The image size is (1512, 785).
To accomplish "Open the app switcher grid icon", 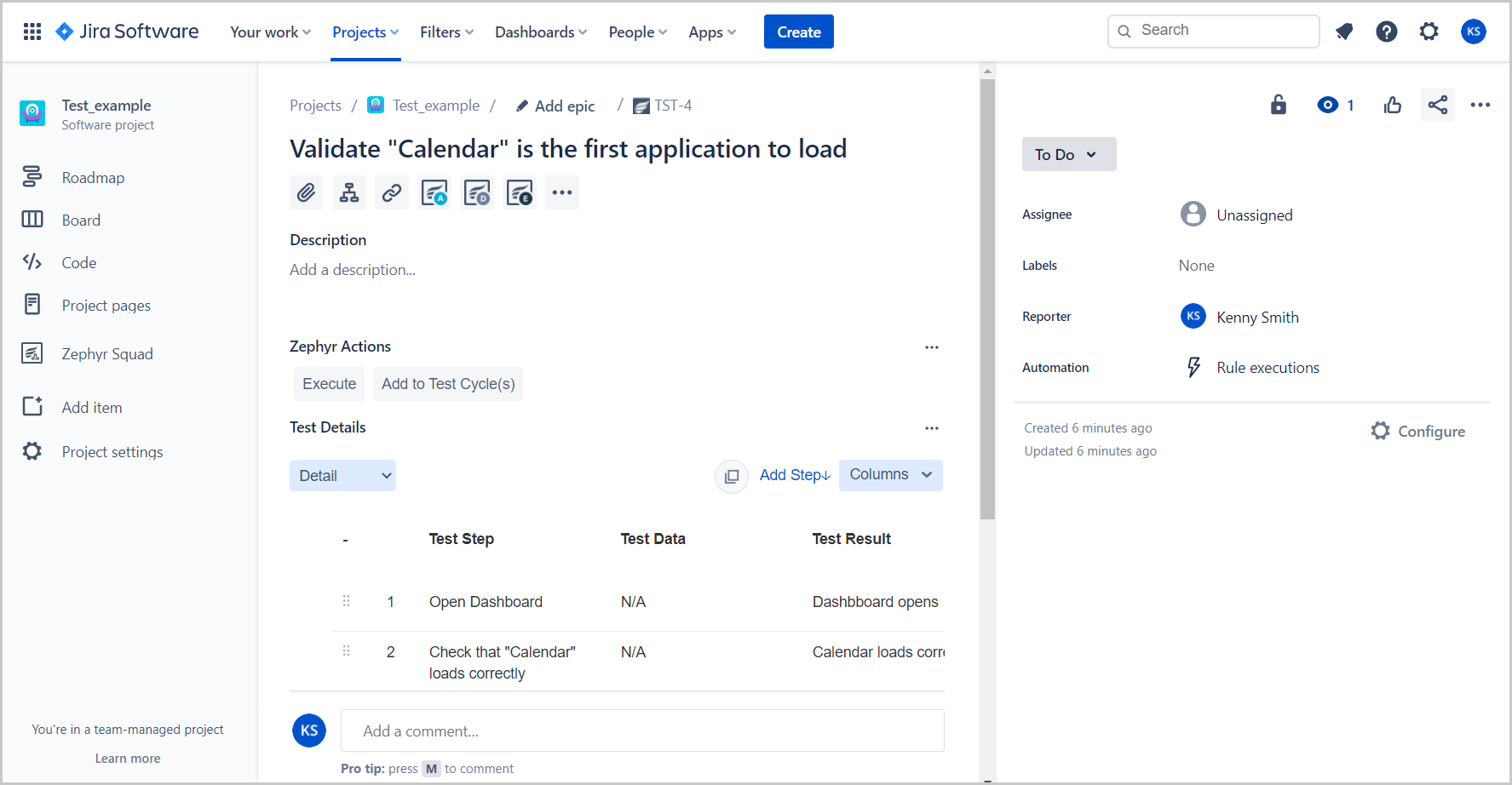I will [32, 32].
